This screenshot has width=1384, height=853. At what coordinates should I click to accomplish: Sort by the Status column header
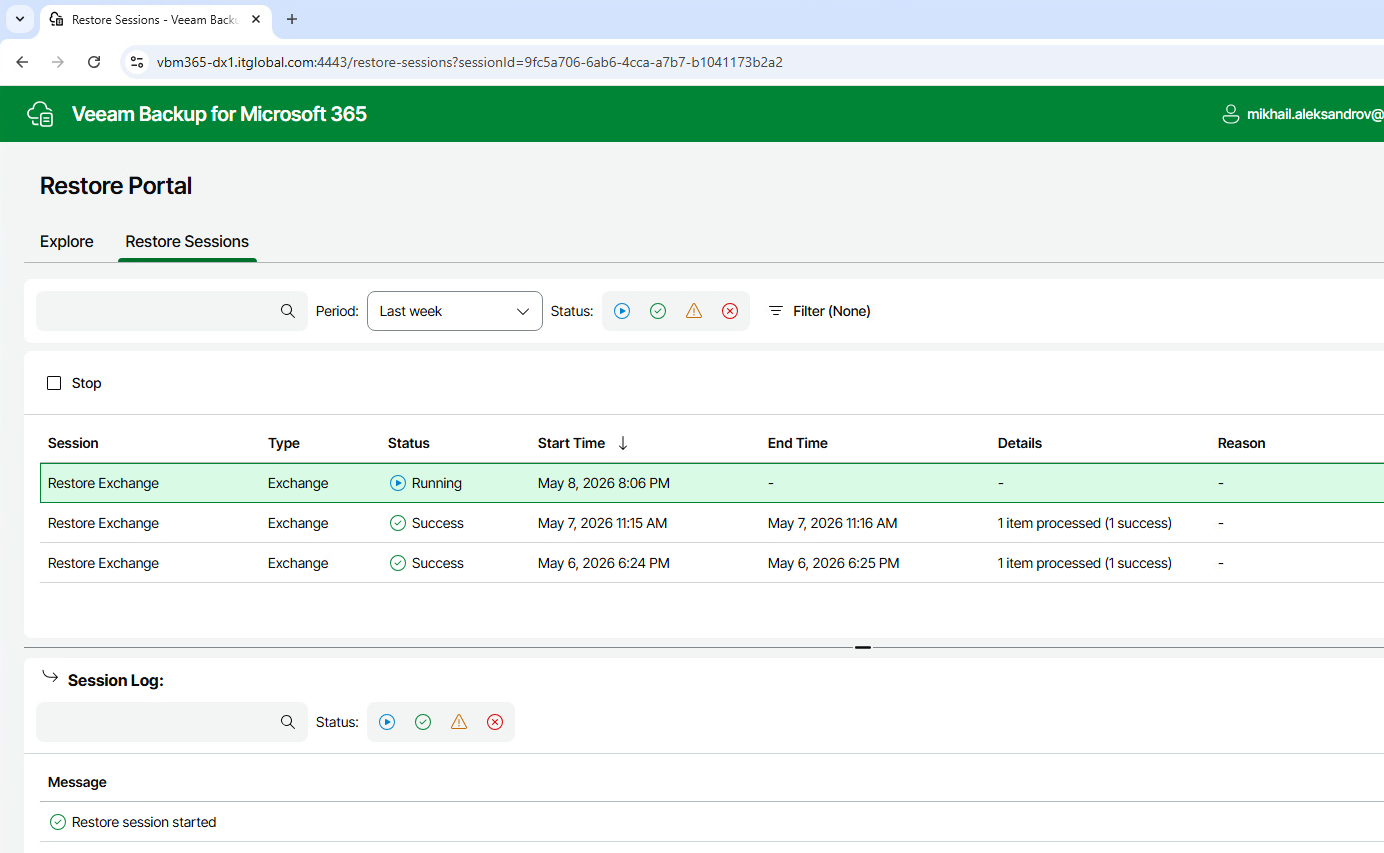pos(409,443)
